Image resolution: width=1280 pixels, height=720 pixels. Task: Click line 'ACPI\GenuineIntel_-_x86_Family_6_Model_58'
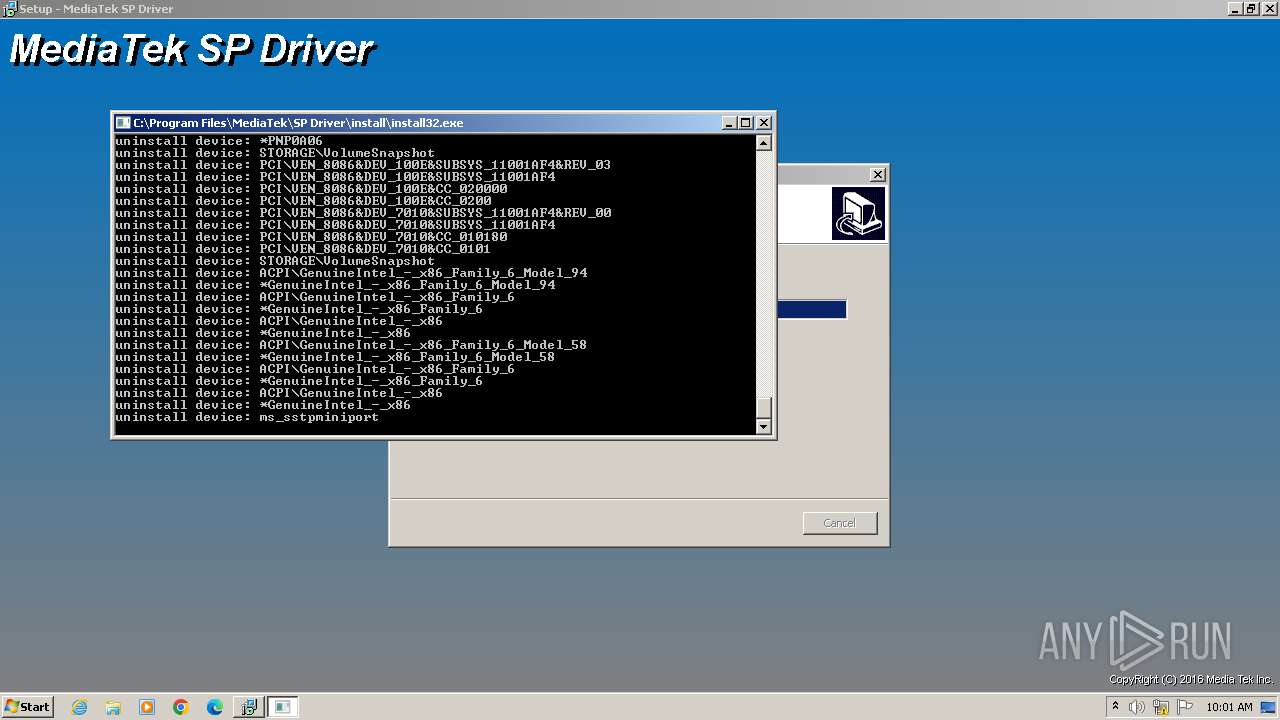point(351,345)
